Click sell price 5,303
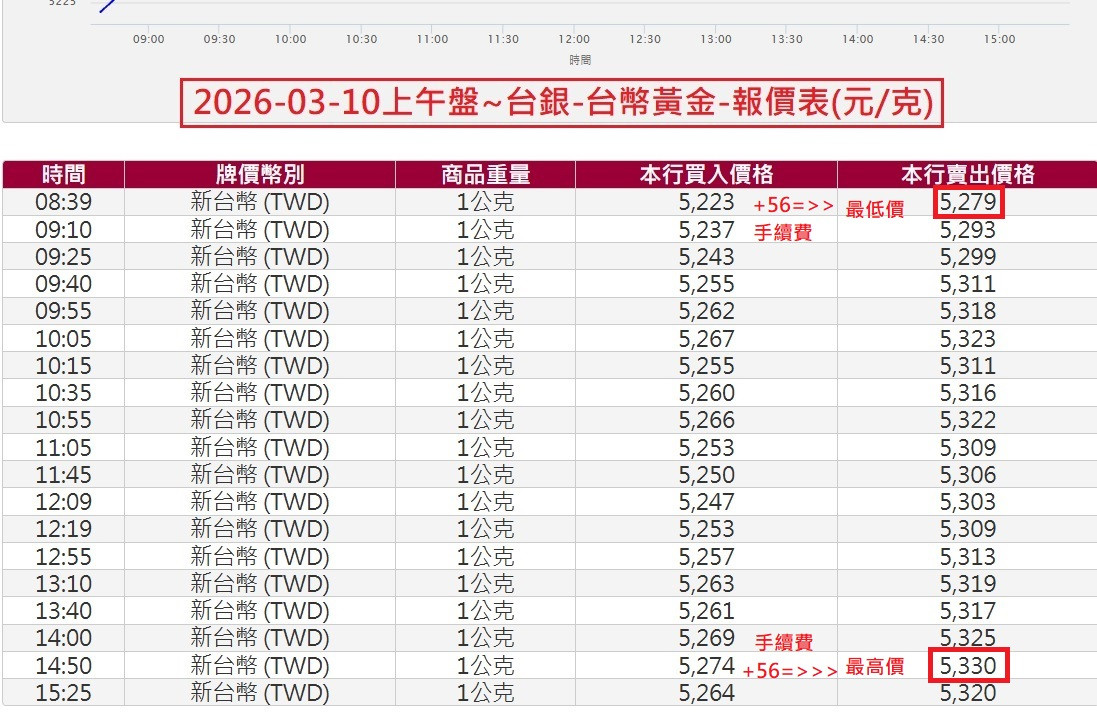The image size is (1097, 713). 968,502
